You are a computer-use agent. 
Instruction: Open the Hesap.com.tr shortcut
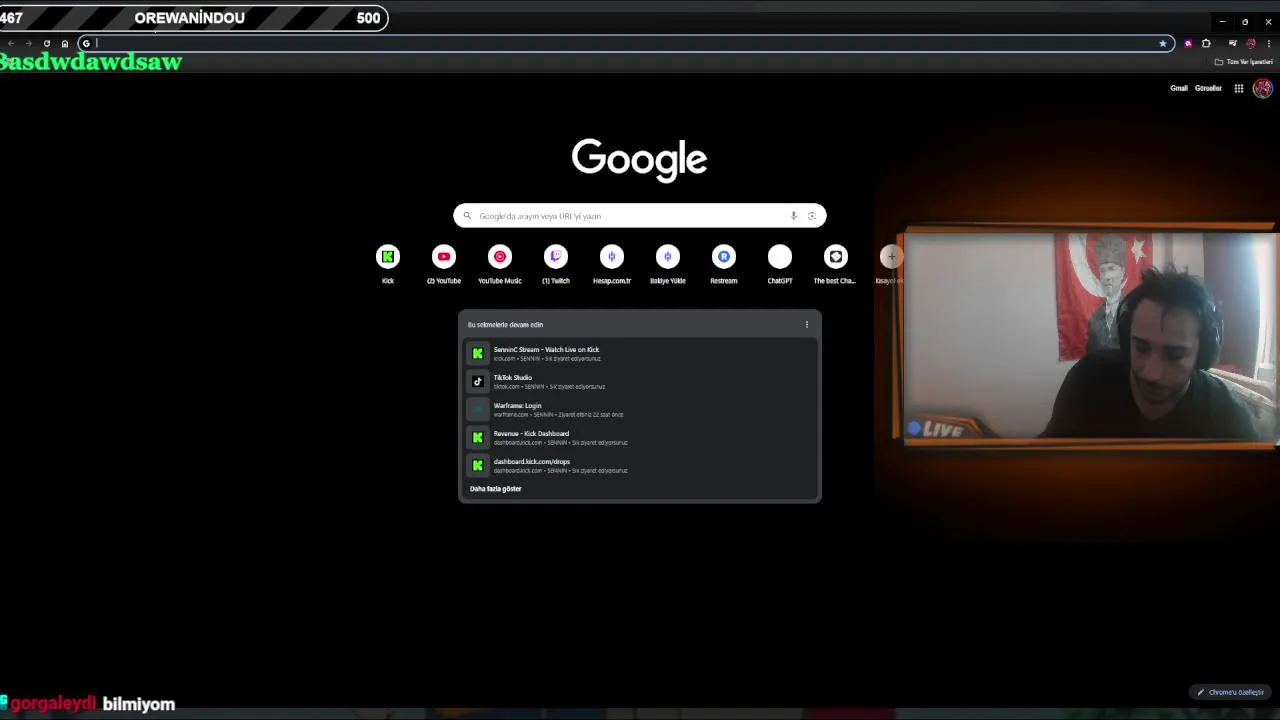[x=612, y=257]
